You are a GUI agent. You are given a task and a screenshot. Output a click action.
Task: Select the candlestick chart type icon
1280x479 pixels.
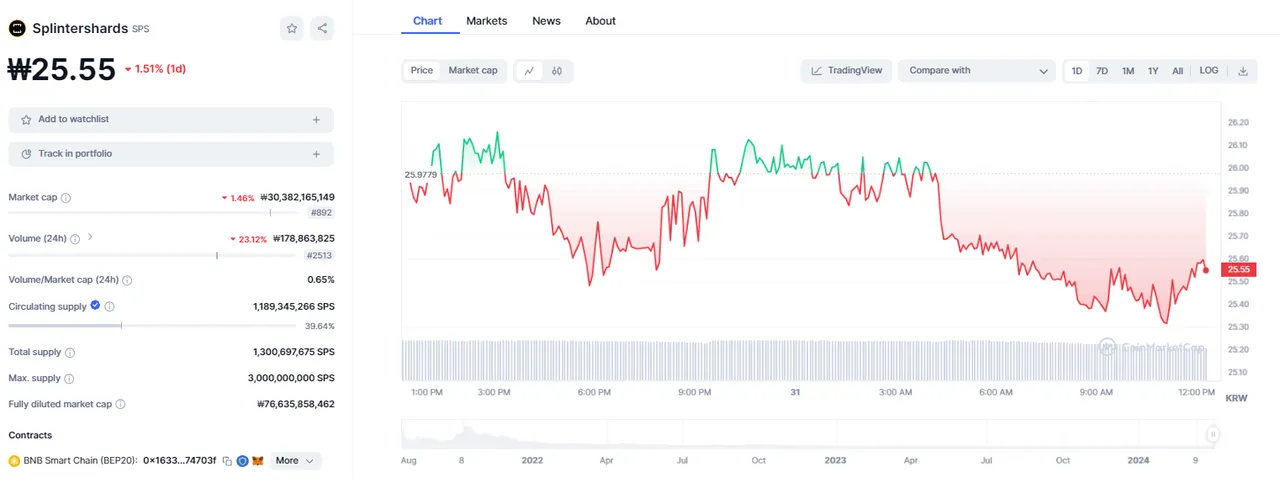tap(557, 71)
